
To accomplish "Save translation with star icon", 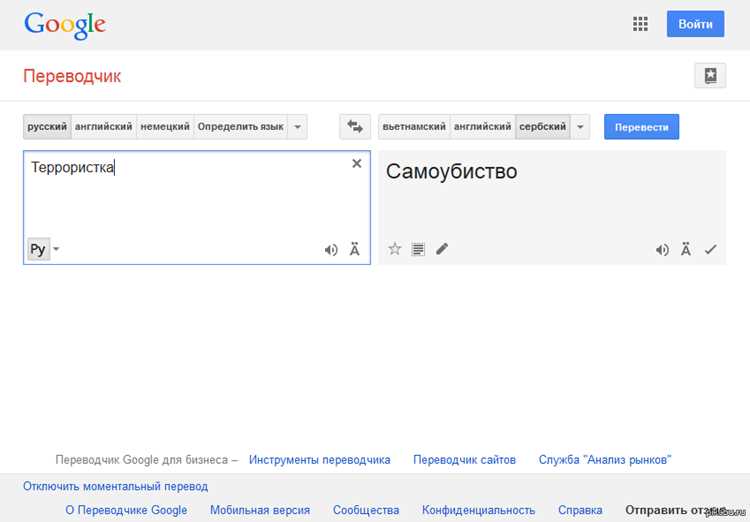I will (395, 249).
